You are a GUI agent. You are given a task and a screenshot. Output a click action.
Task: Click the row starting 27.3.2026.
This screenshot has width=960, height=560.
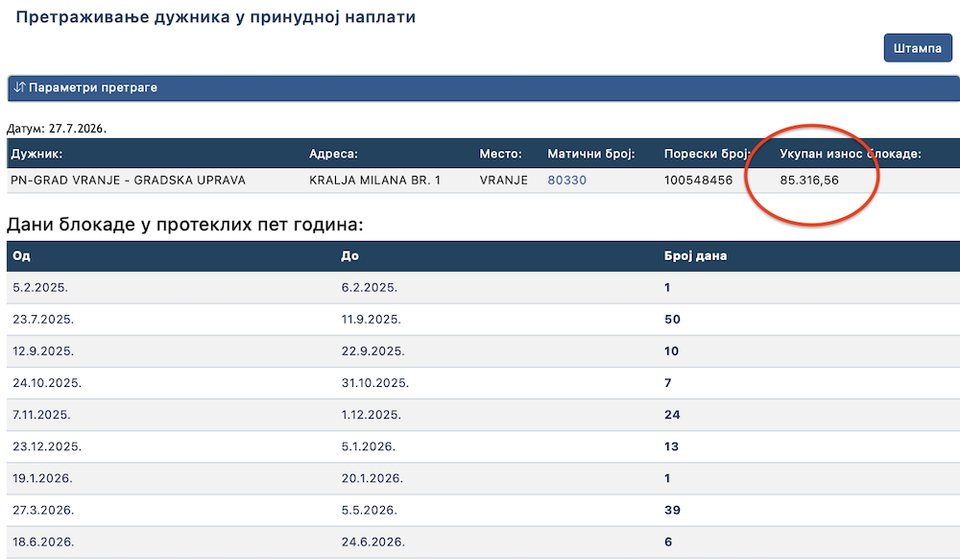[x=484, y=510]
